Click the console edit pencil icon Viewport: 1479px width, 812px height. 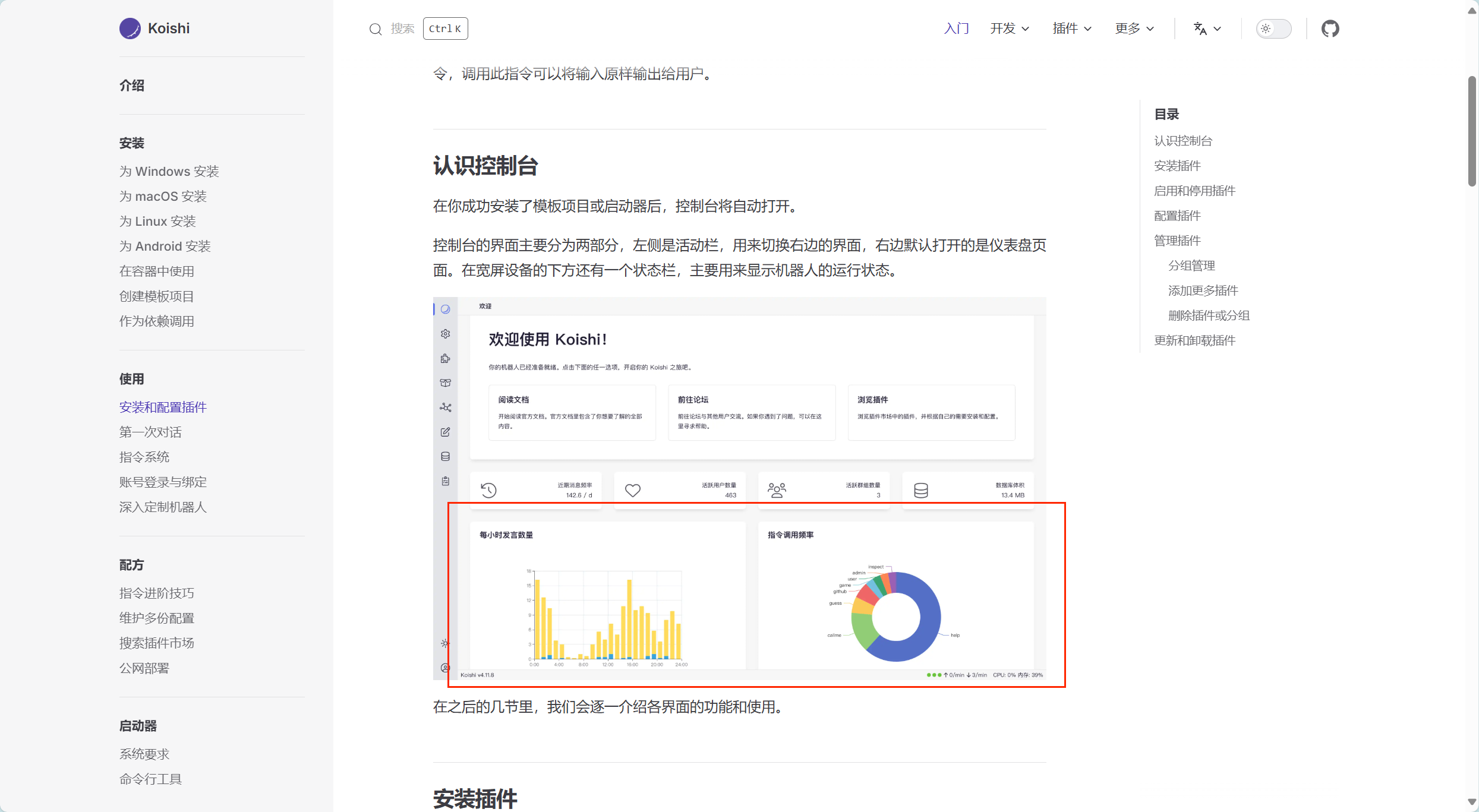click(x=446, y=432)
